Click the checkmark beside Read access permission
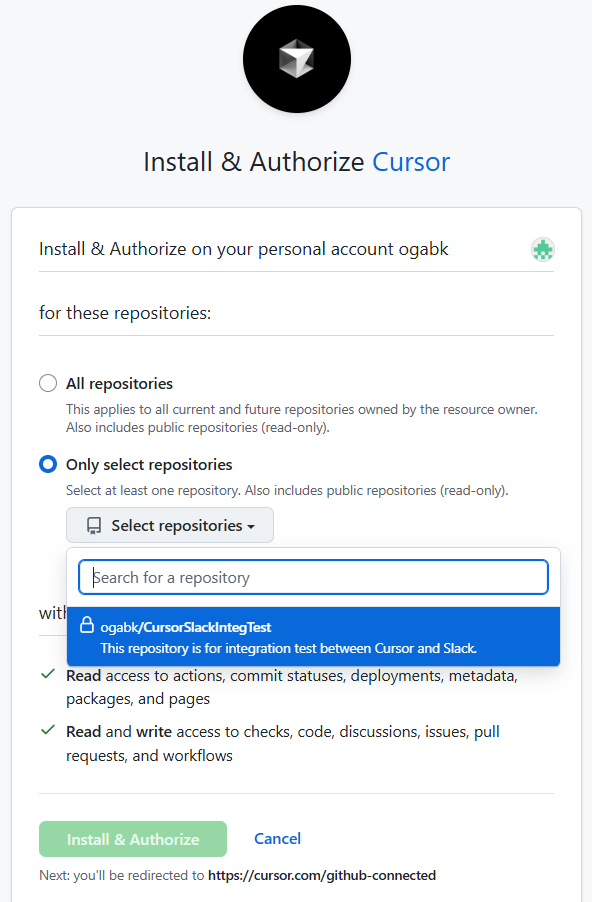 point(46,675)
